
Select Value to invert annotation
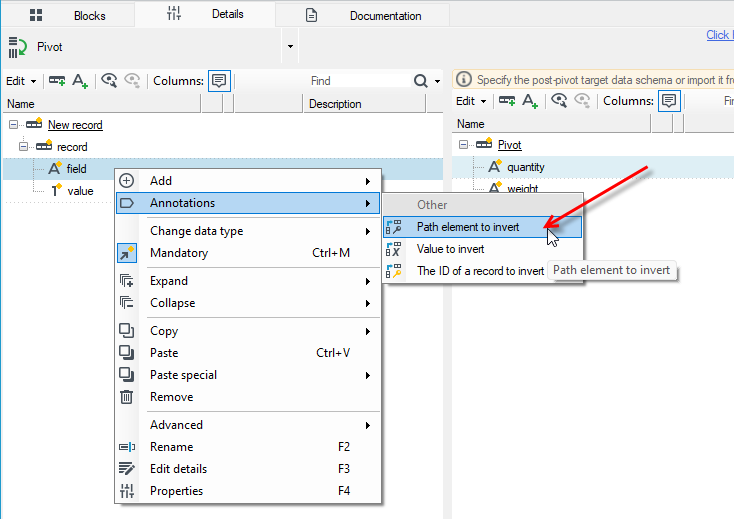pos(483,249)
